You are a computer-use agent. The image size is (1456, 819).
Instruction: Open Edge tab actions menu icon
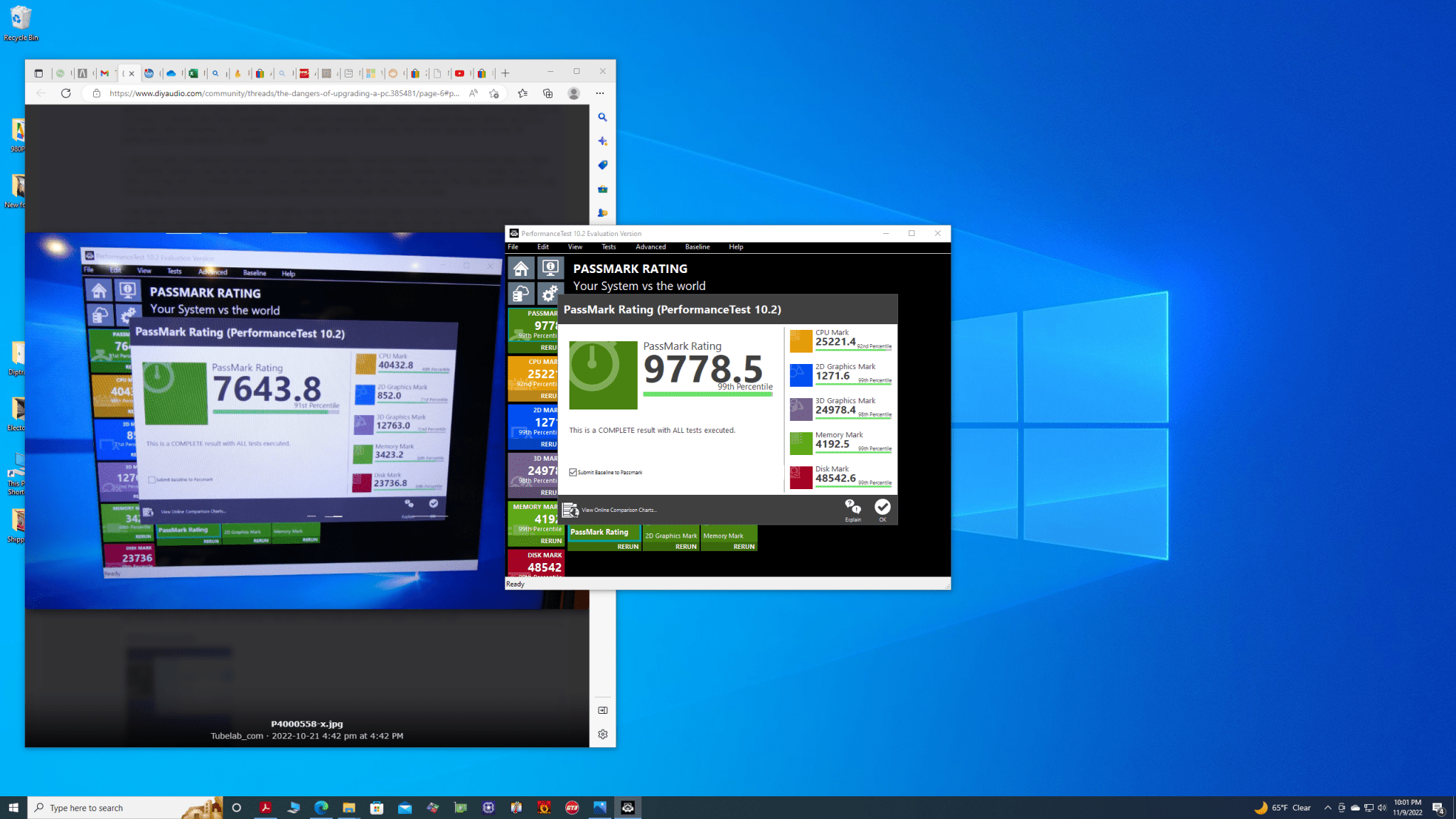(38, 73)
